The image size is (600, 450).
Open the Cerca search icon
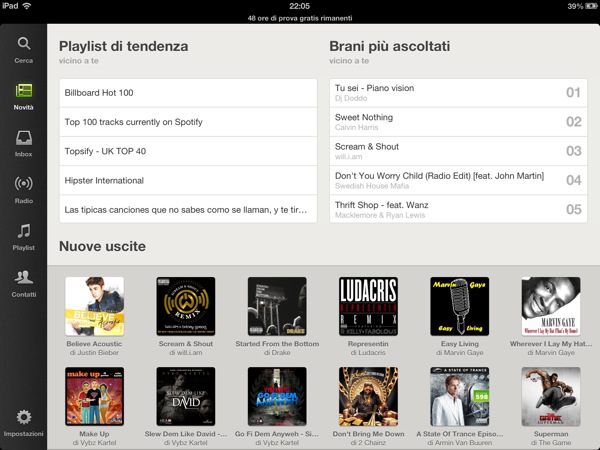pos(23,45)
